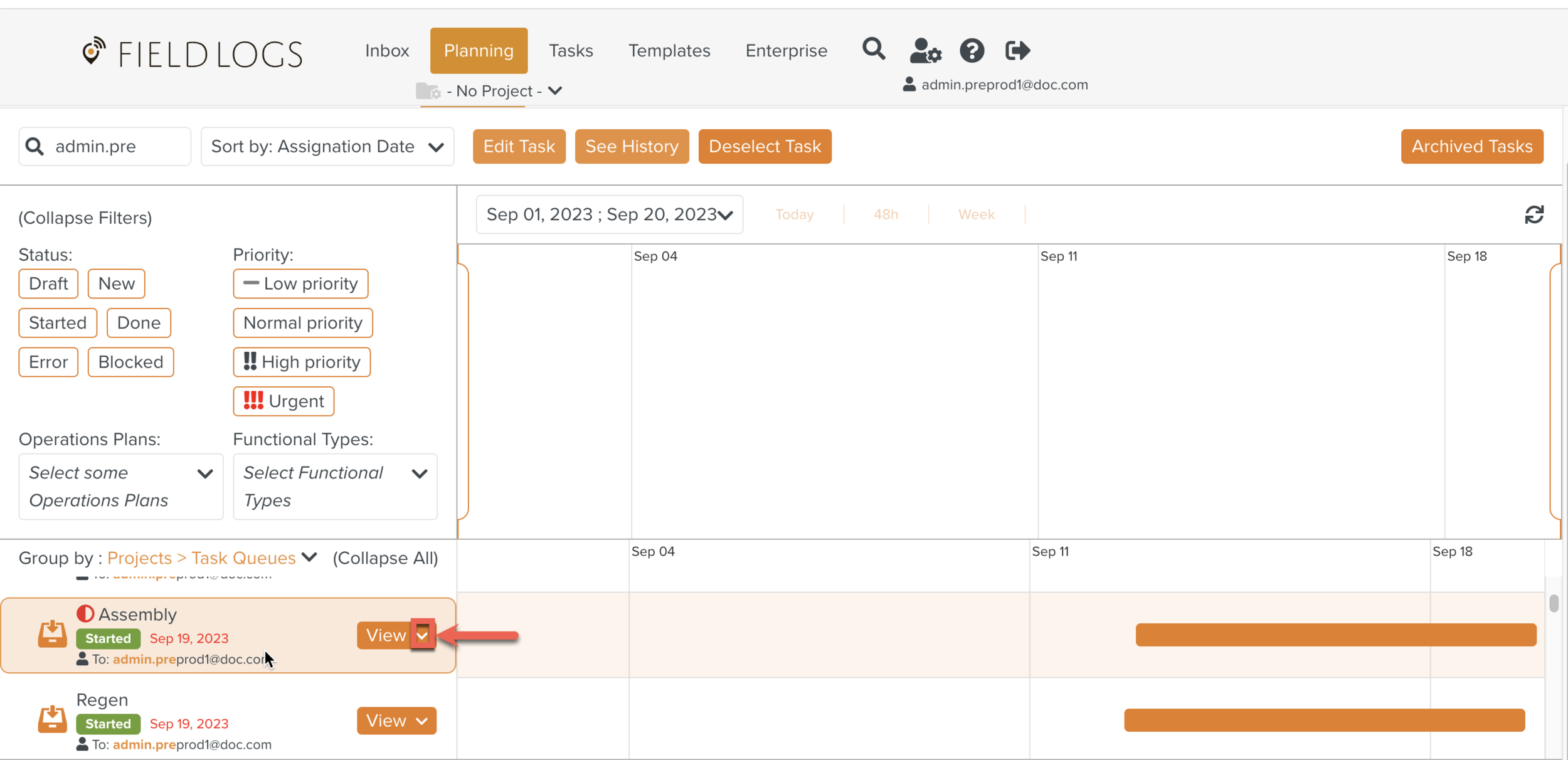Open the Sort by Assignation Date dropdown

pos(327,147)
